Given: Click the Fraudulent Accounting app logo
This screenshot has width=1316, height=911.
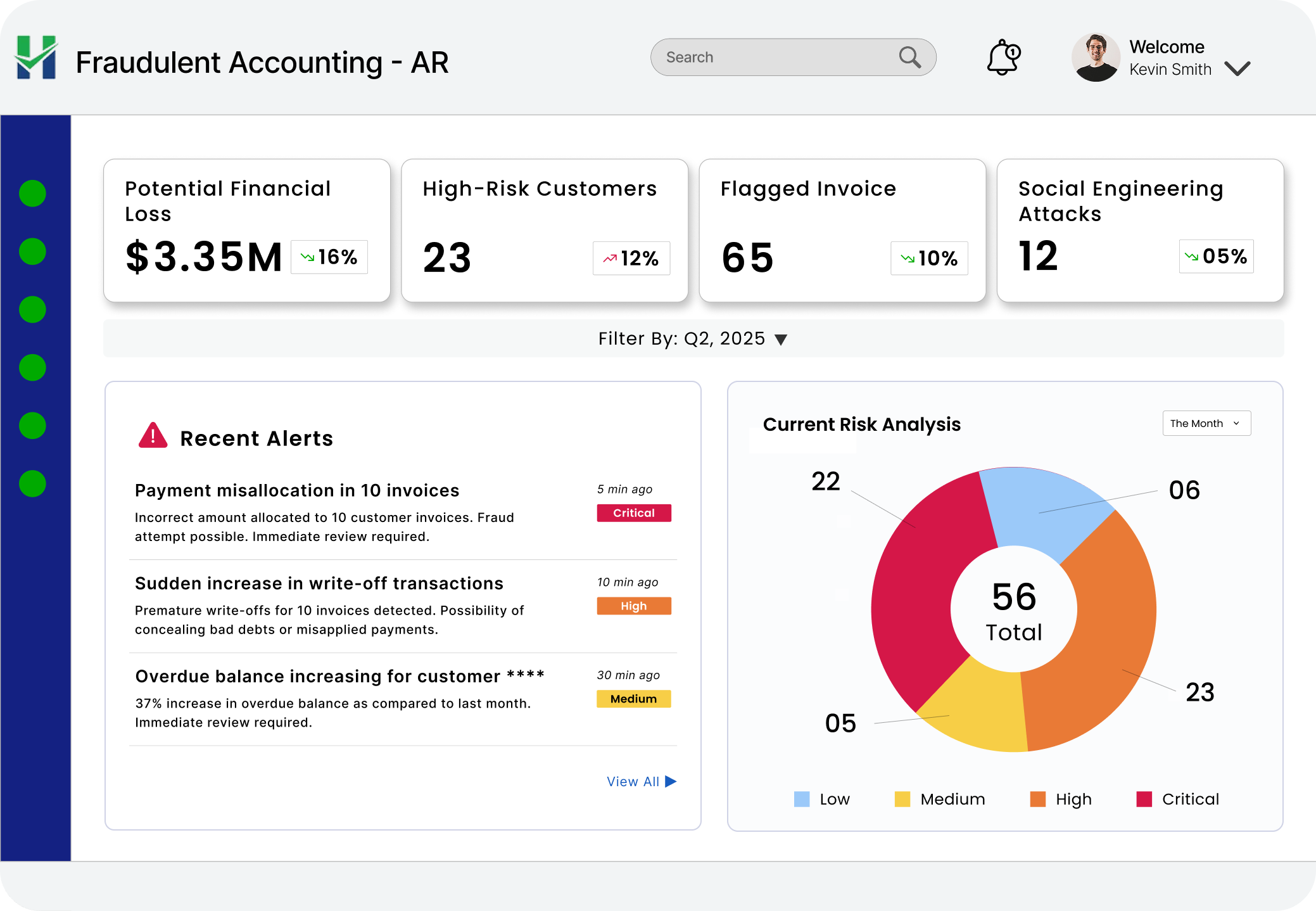Looking at the screenshot, I should (35, 58).
